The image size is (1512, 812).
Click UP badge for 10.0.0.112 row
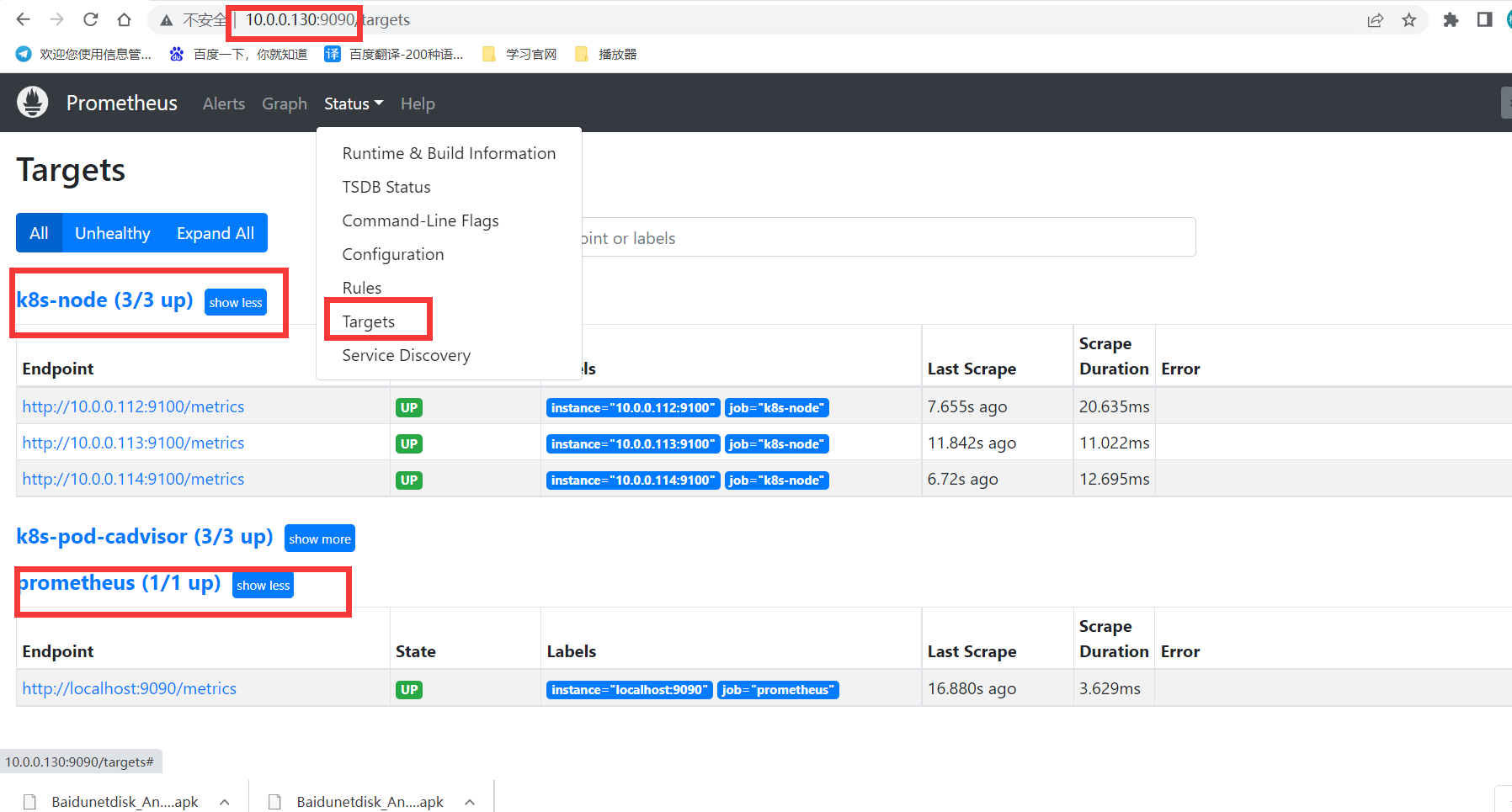(409, 407)
